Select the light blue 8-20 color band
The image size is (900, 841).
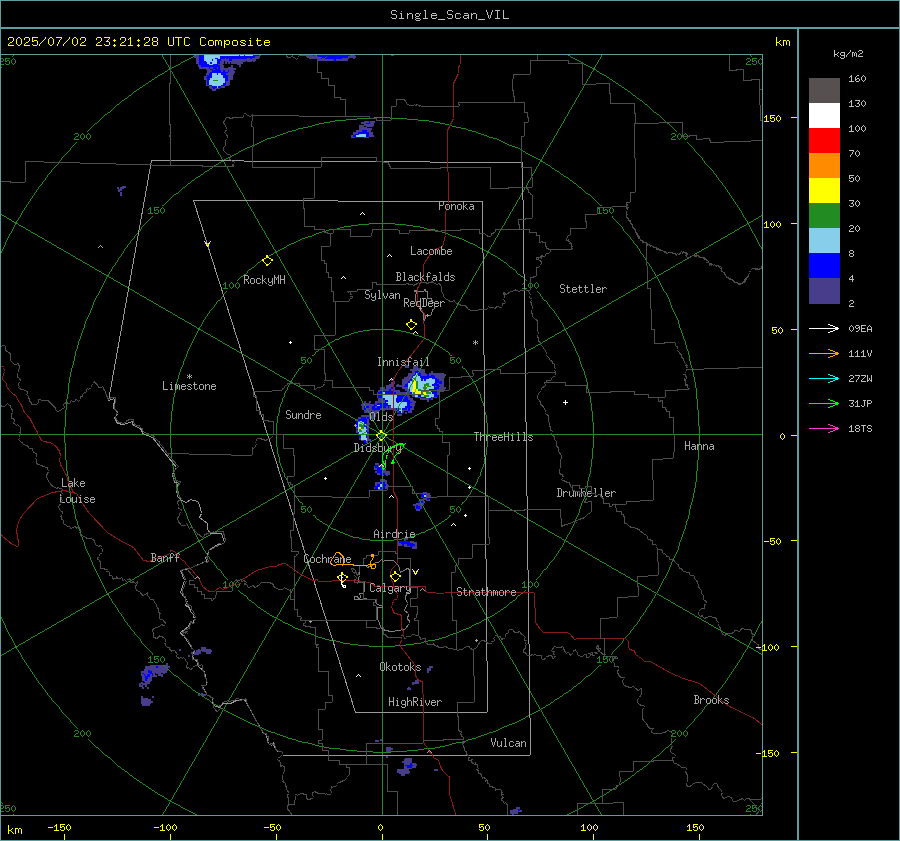tap(824, 240)
